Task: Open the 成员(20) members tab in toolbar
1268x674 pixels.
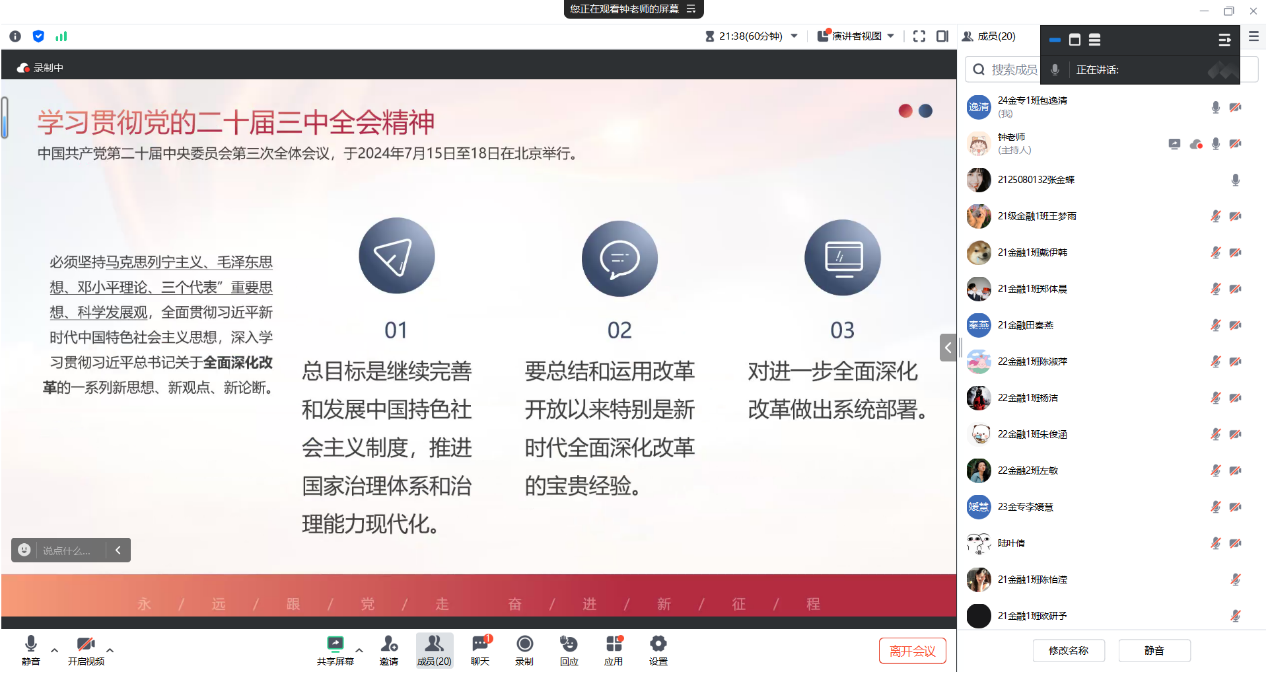Action: [434, 649]
